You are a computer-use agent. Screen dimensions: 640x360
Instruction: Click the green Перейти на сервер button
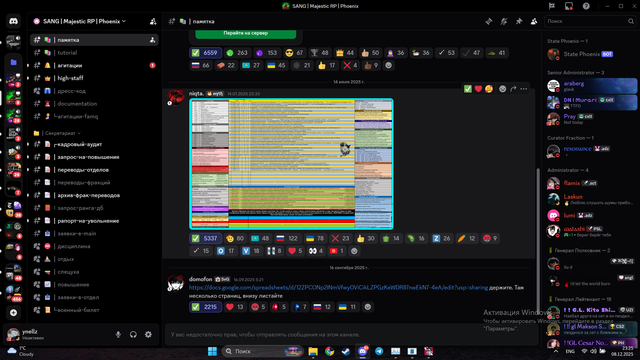[x=246, y=33]
